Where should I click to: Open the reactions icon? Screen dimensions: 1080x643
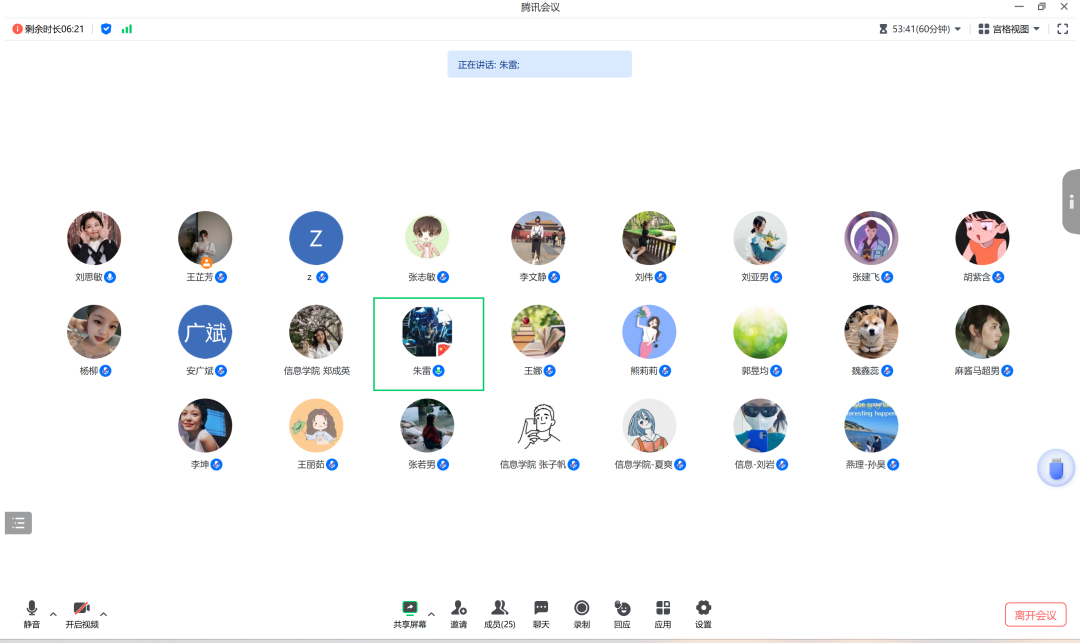click(x=622, y=608)
